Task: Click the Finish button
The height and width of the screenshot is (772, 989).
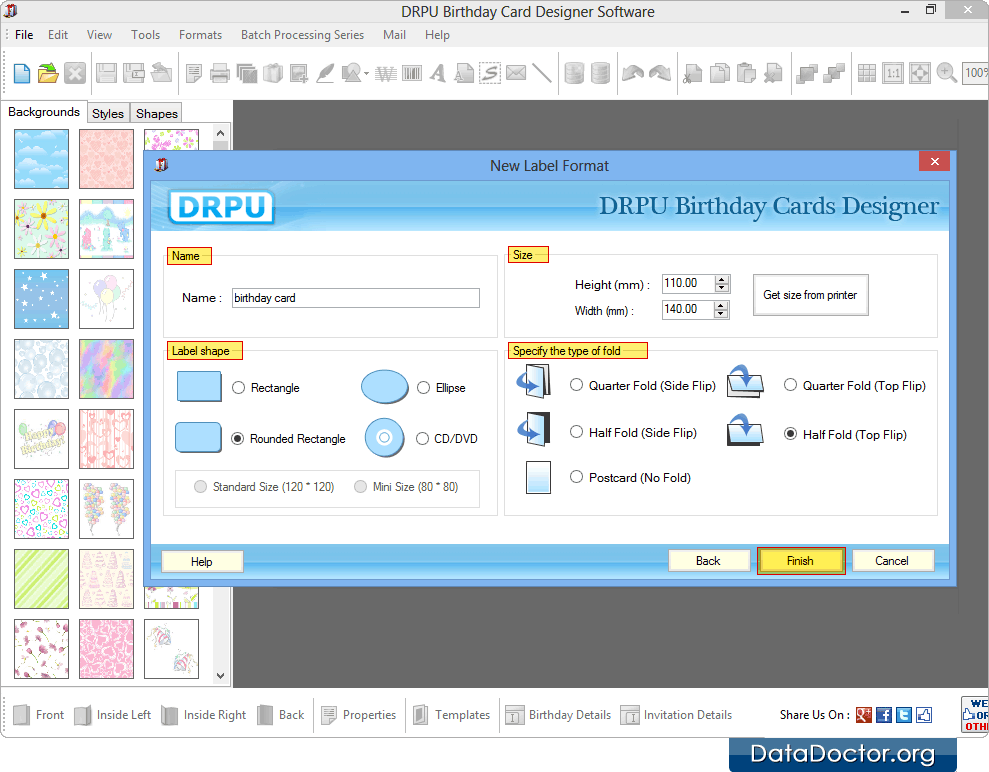Action: [x=800, y=561]
